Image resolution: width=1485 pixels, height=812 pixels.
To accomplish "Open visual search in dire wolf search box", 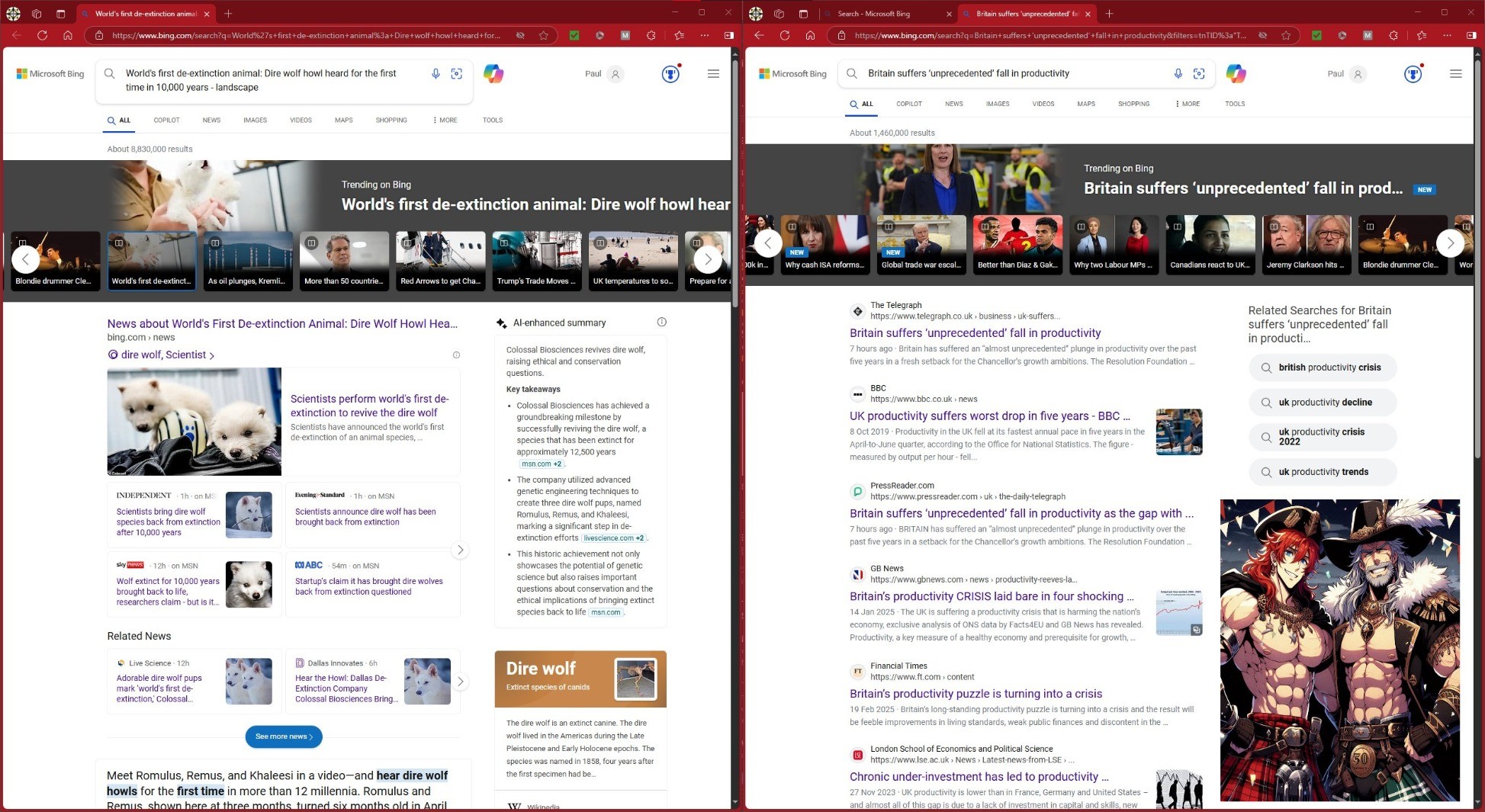I will pyautogui.click(x=457, y=74).
